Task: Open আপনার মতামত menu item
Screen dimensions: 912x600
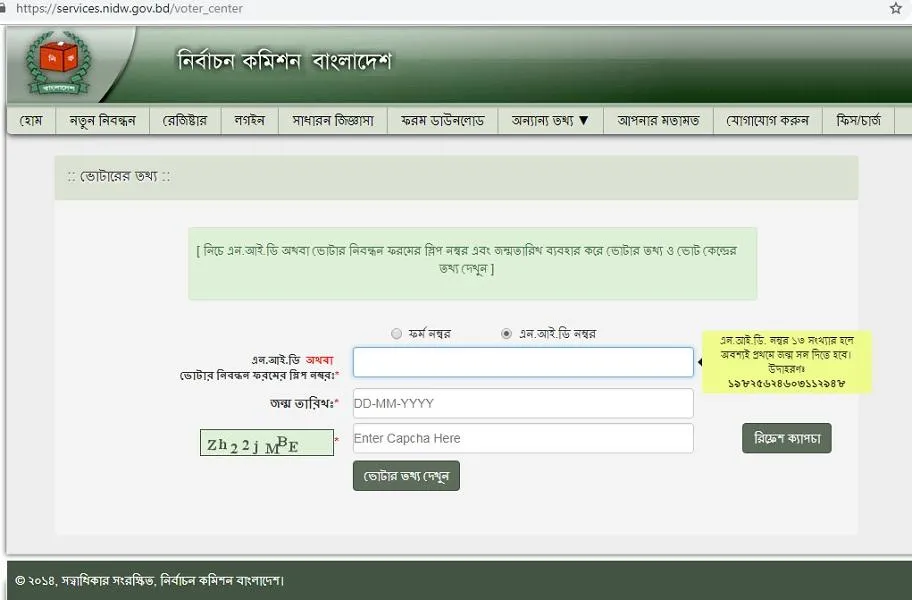Action: point(658,121)
